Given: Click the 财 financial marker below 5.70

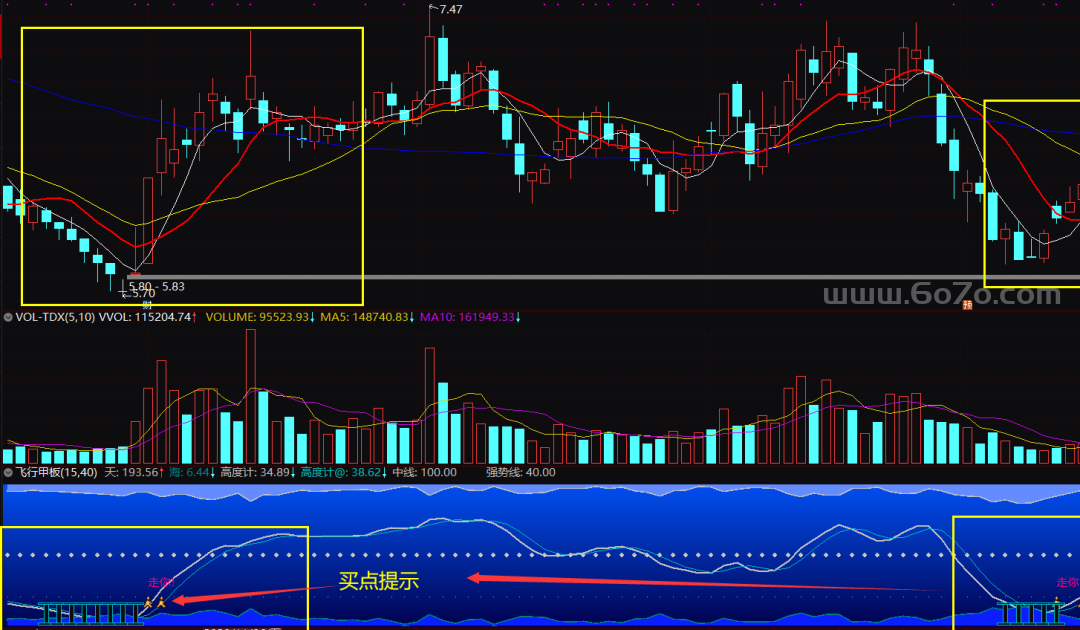Looking at the screenshot, I should tap(146, 304).
